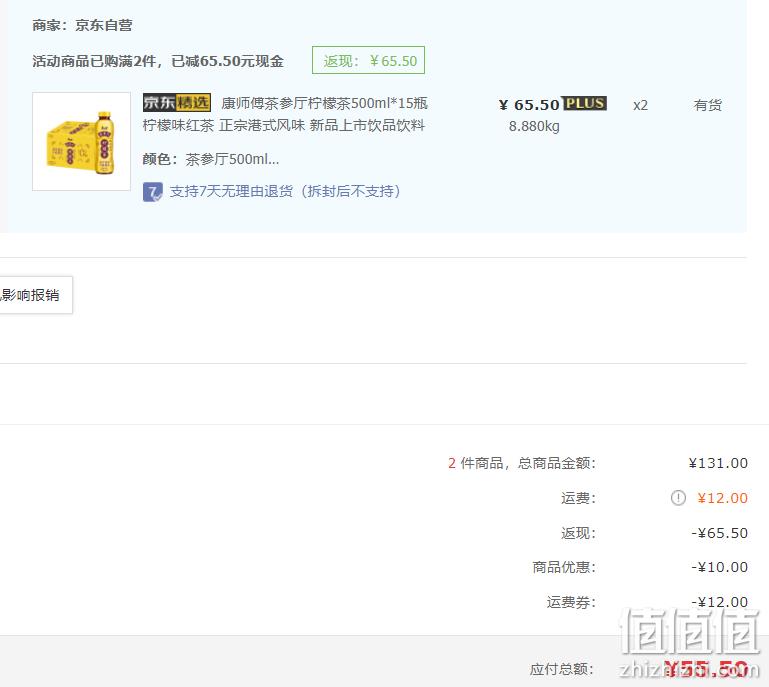769x687 pixels.
Task: Click the 颜色:茶参厅500ml... option text
Action: [x=211, y=159]
